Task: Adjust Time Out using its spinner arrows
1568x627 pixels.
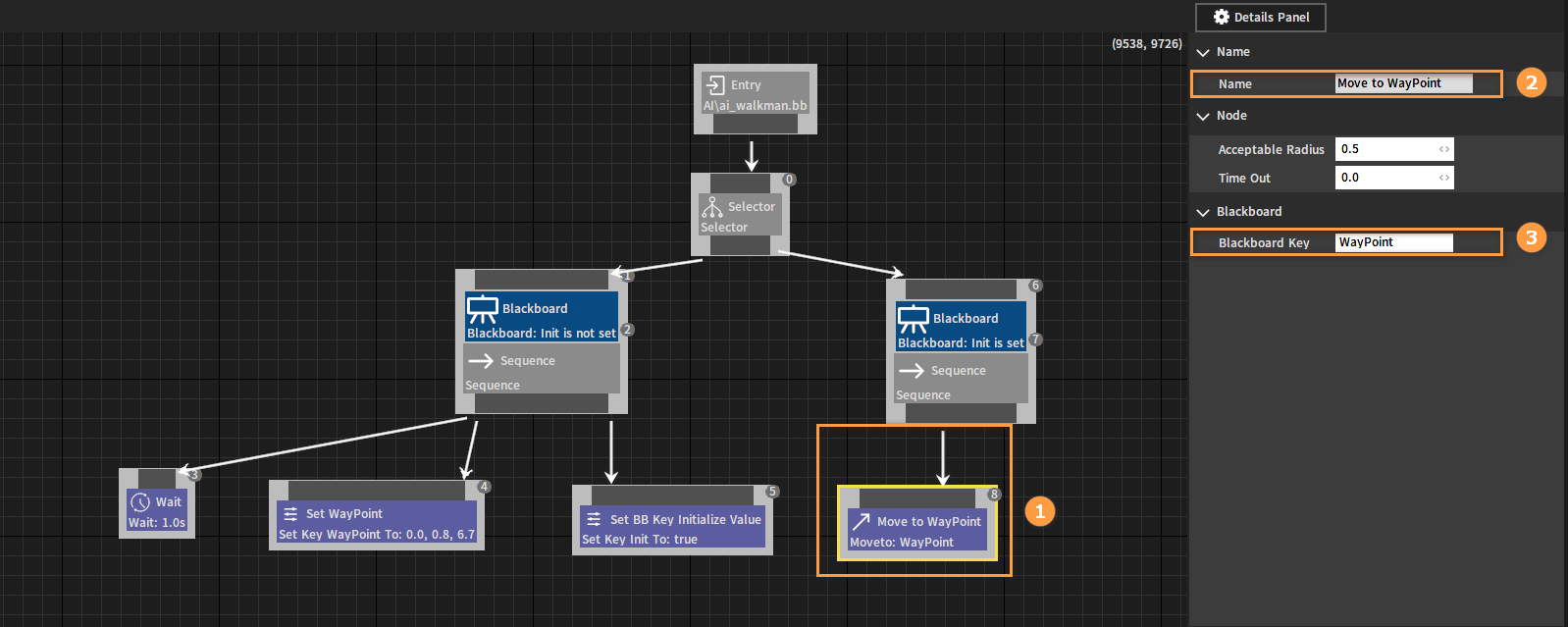Action: coord(1444,178)
